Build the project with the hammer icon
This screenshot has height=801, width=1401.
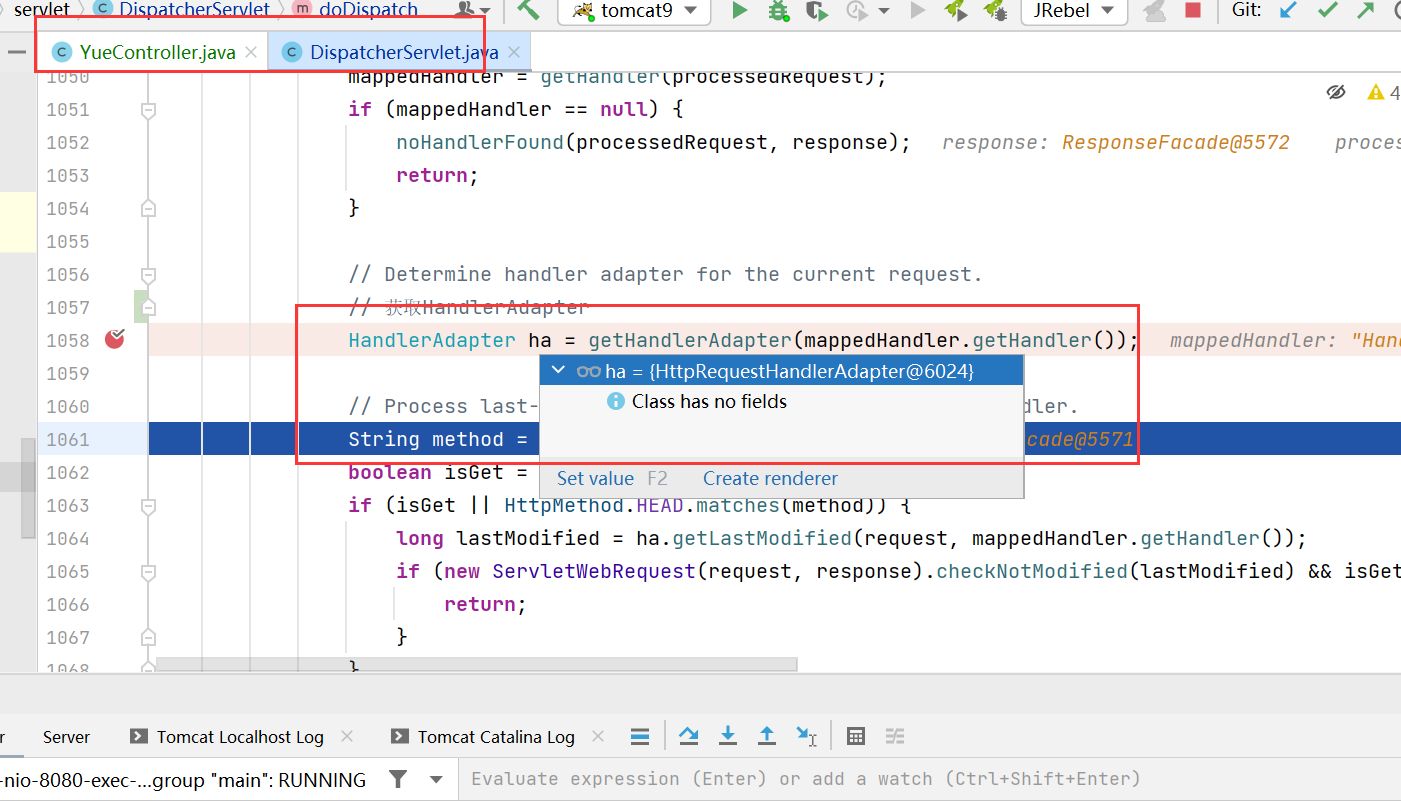click(528, 10)
